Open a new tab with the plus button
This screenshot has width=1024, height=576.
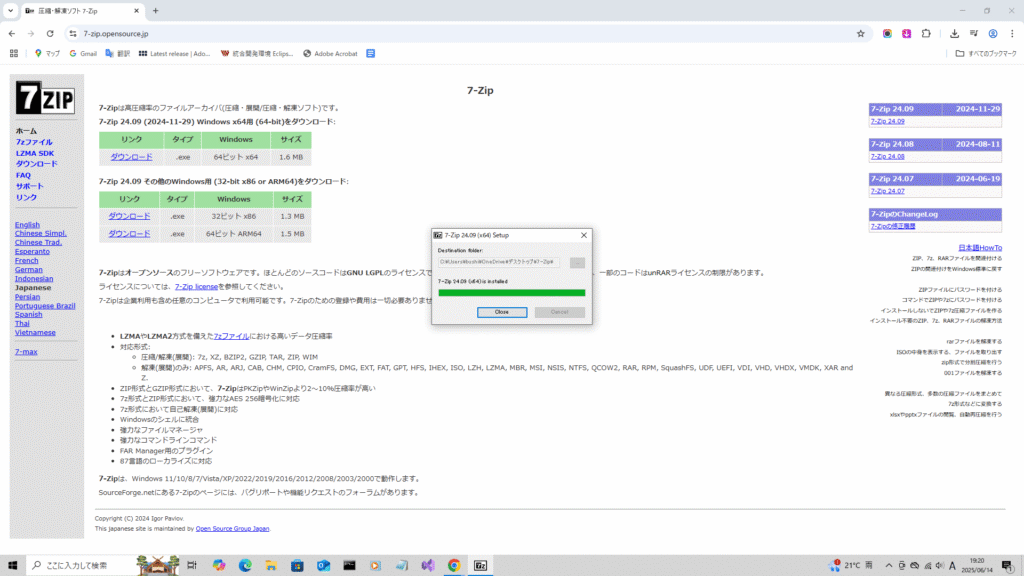click(x=155, y=10)
